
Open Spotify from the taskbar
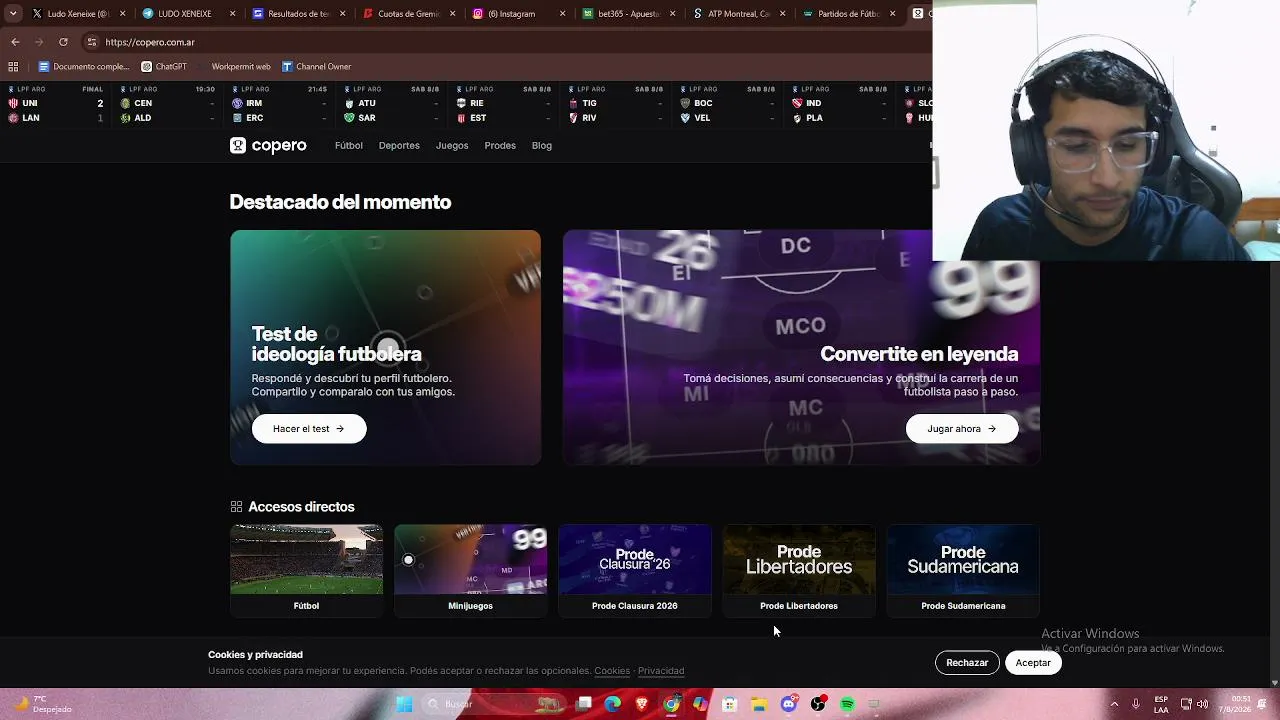[x=847, y=704]
